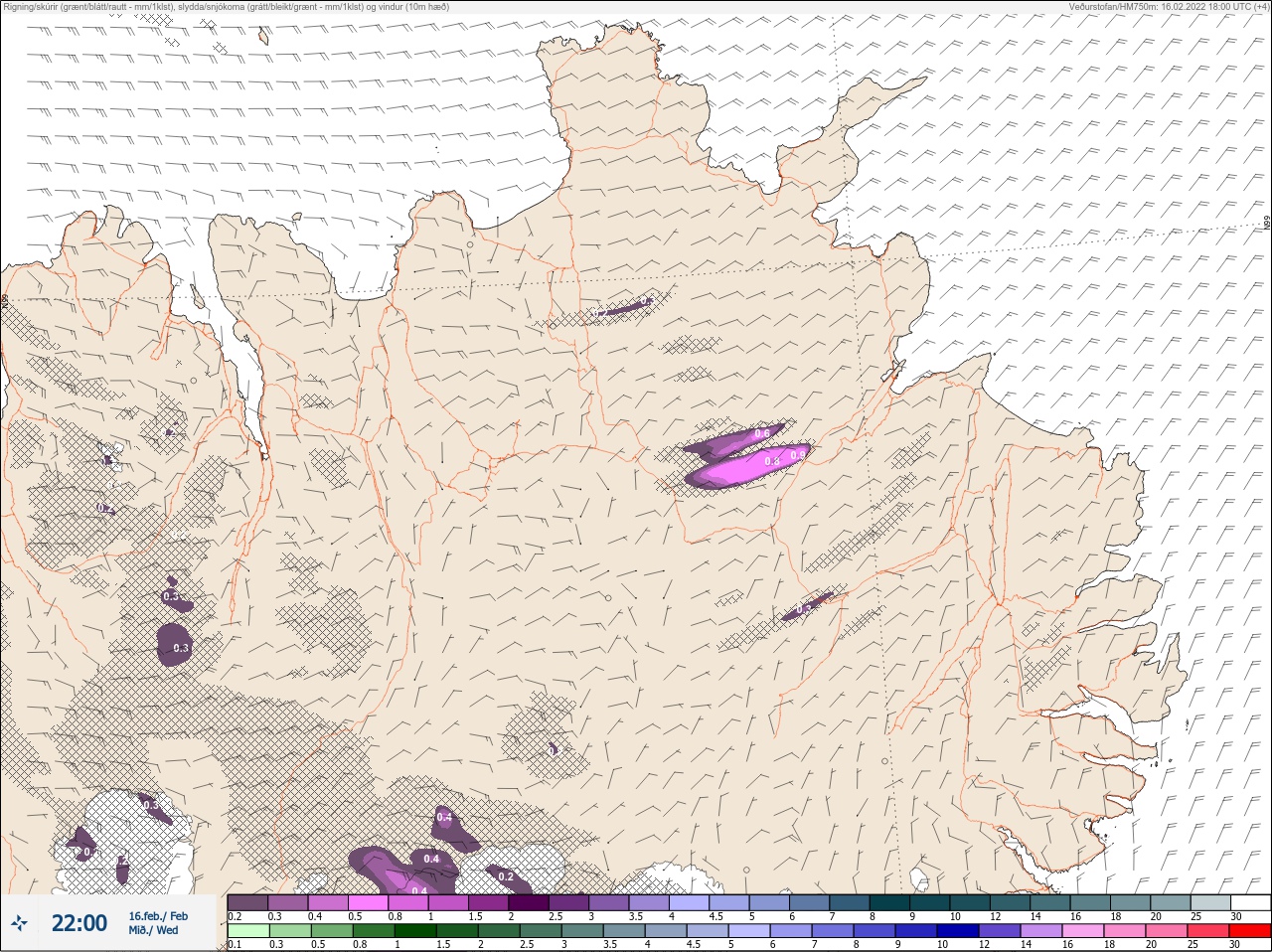This screenshot has width=1272, height=952.
Task: Select the dark green 1 swatch in lower legend
Action: [414, 931]
